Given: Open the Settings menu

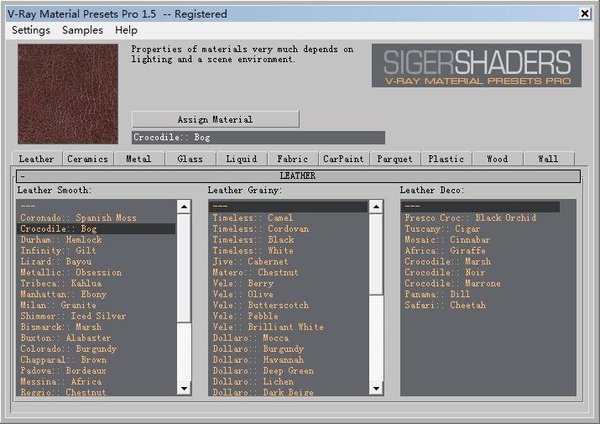Looking at the screenshot, I should click(31, 30).
